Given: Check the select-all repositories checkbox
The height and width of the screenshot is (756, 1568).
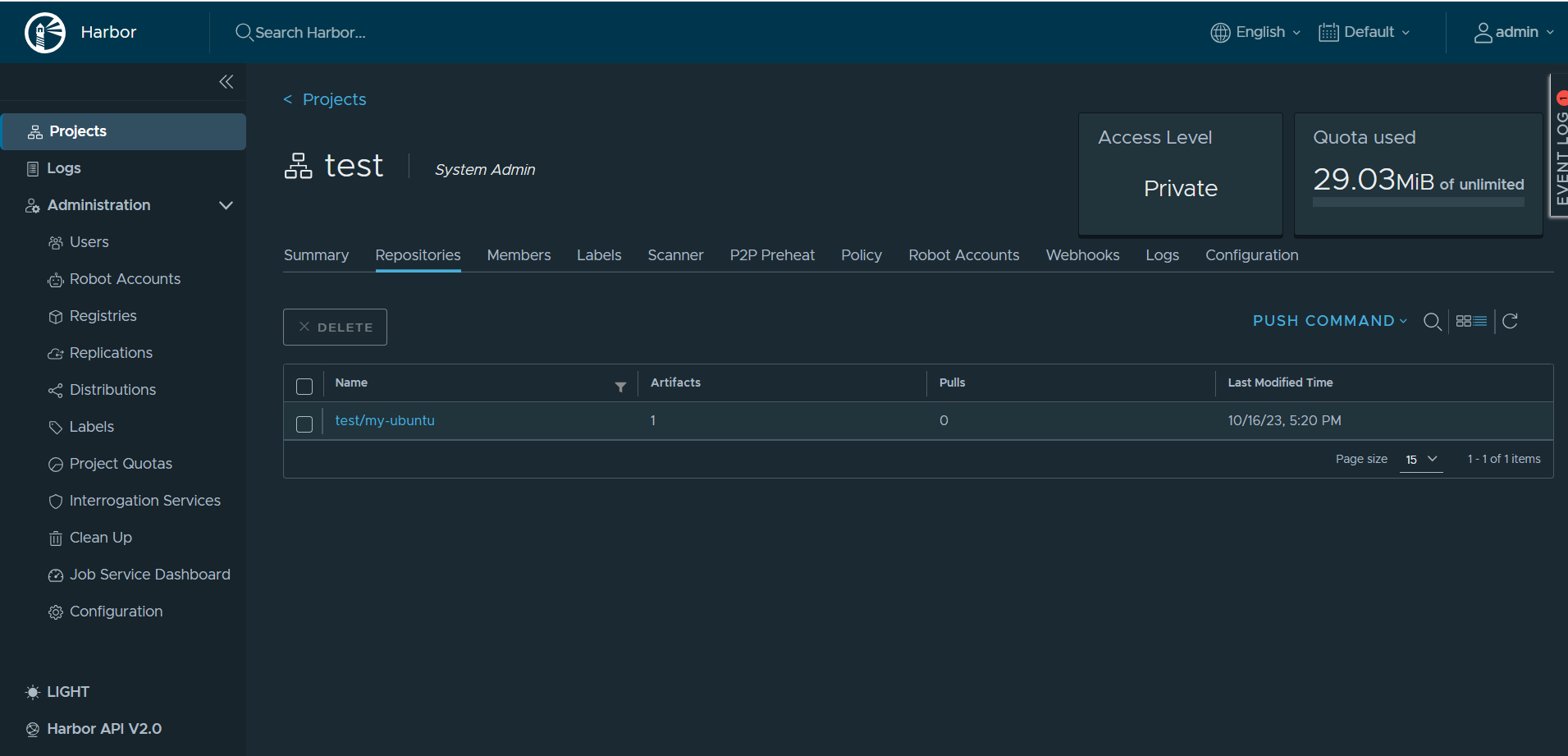Looking at the screenshot, I should pos(304,387).
